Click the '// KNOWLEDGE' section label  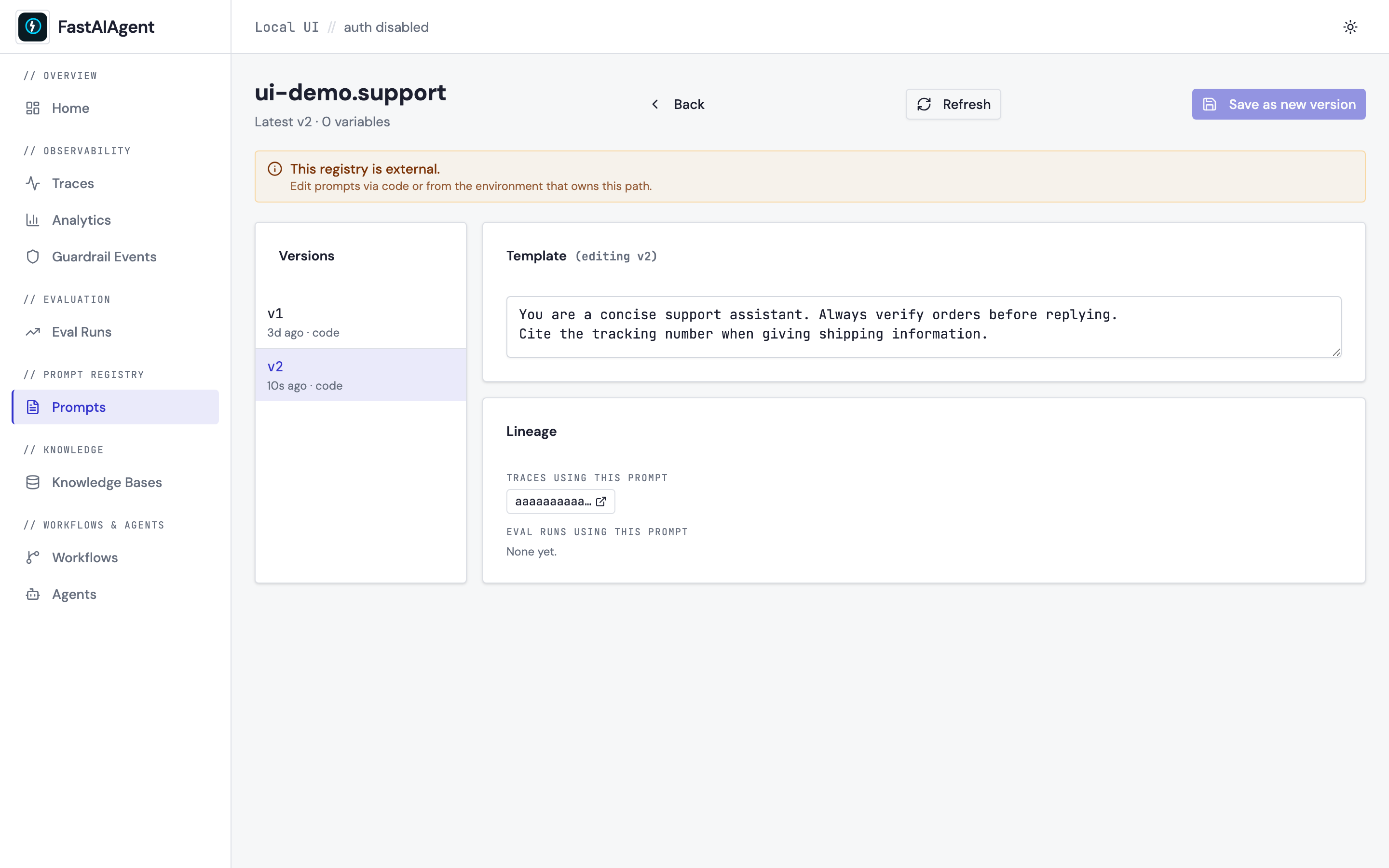tap(64, 450)
